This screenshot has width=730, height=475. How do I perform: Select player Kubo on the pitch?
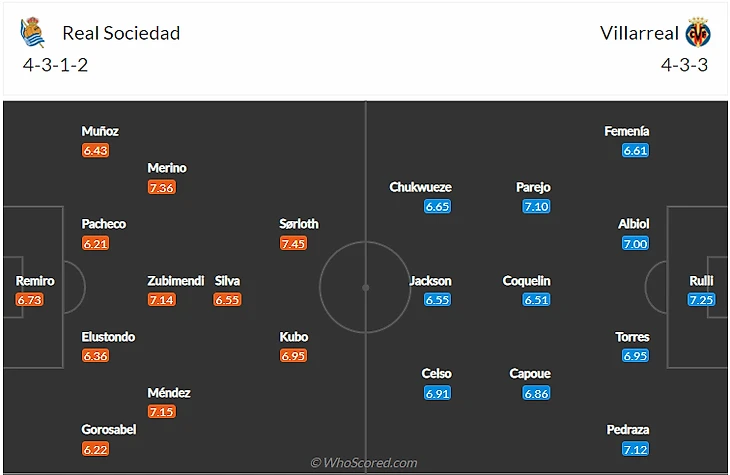pyautogui.click(x=294, y=337)
